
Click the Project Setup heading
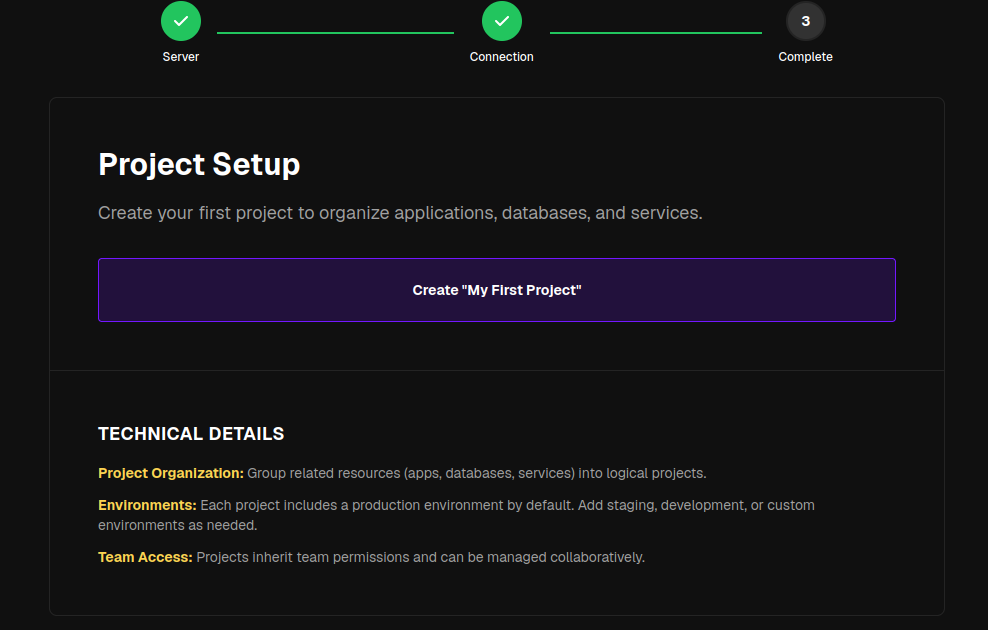click(x=199, y=164)
